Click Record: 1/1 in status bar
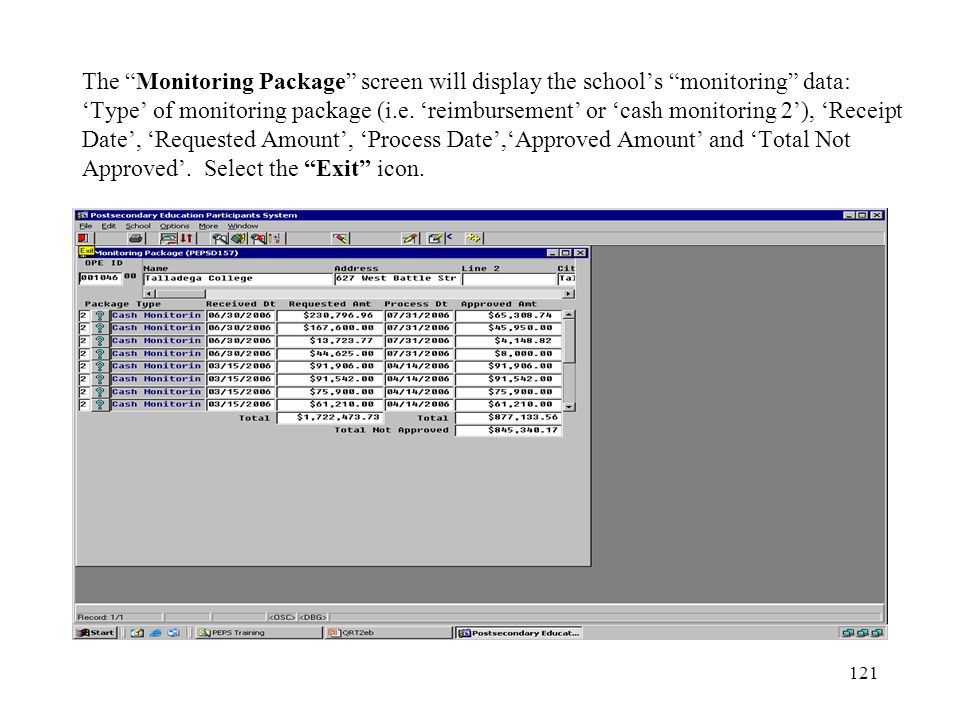 tap(100, 617)
